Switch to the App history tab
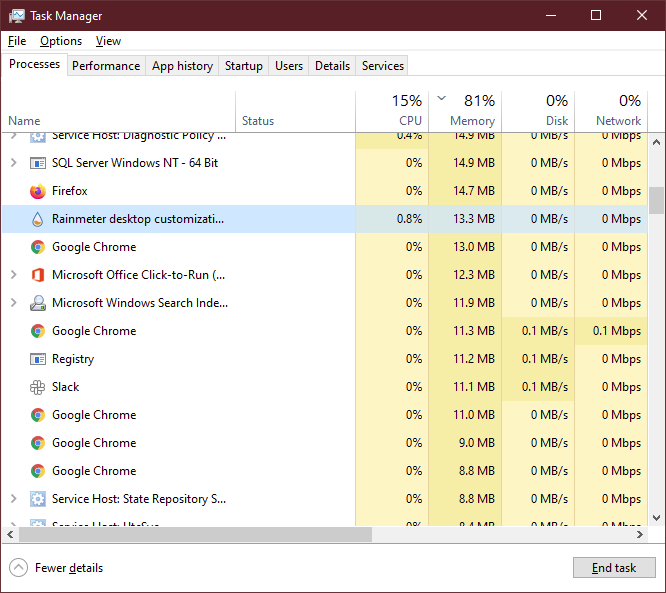This screenshot has width=666, height=593. (182, 66)
